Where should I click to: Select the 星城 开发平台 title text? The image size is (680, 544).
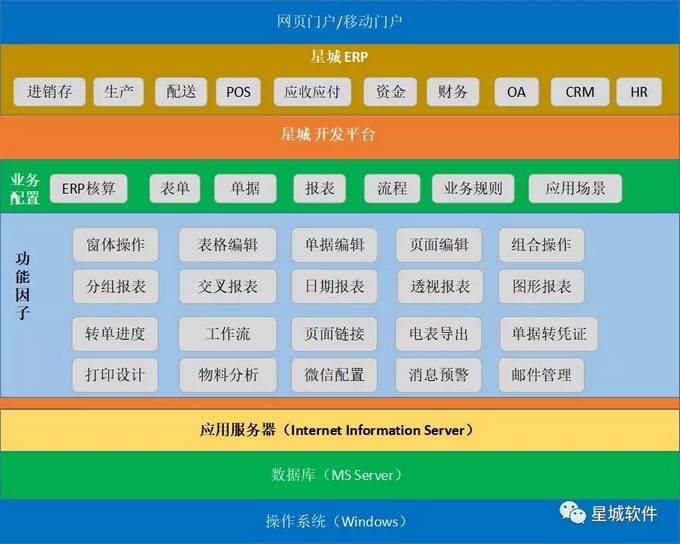tap(327, 134)
